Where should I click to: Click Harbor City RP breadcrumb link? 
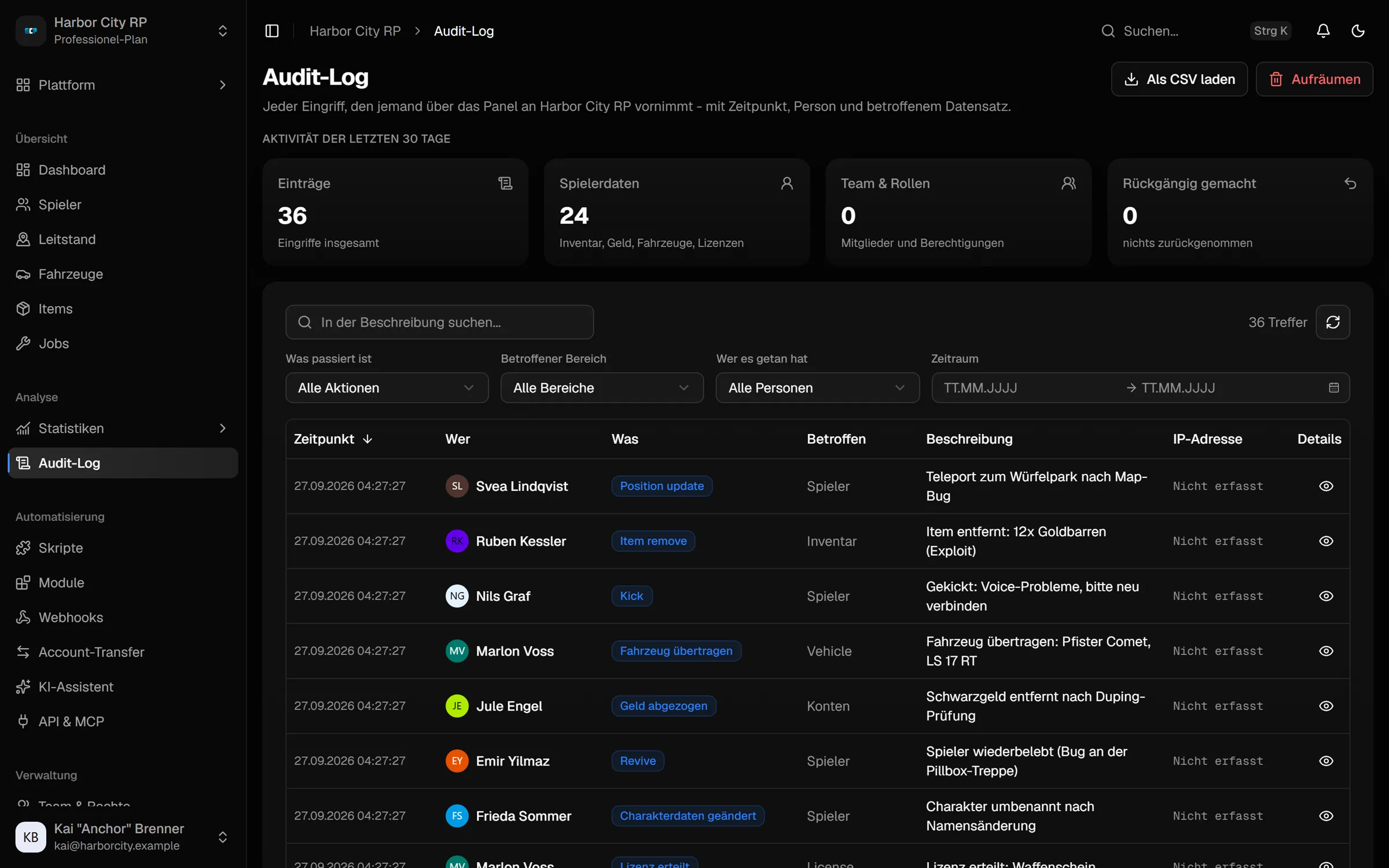tap(355, 31)
